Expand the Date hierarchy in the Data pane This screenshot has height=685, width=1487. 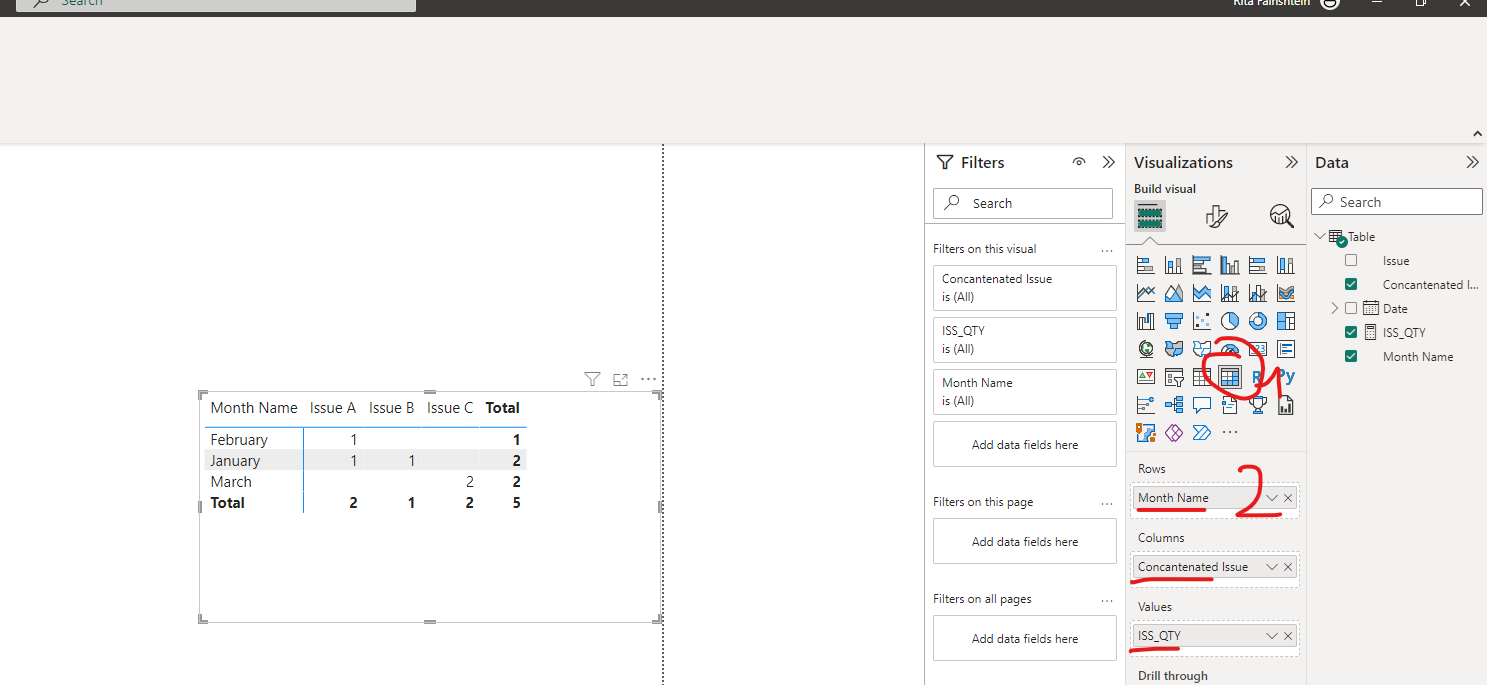pos(1334,308)
